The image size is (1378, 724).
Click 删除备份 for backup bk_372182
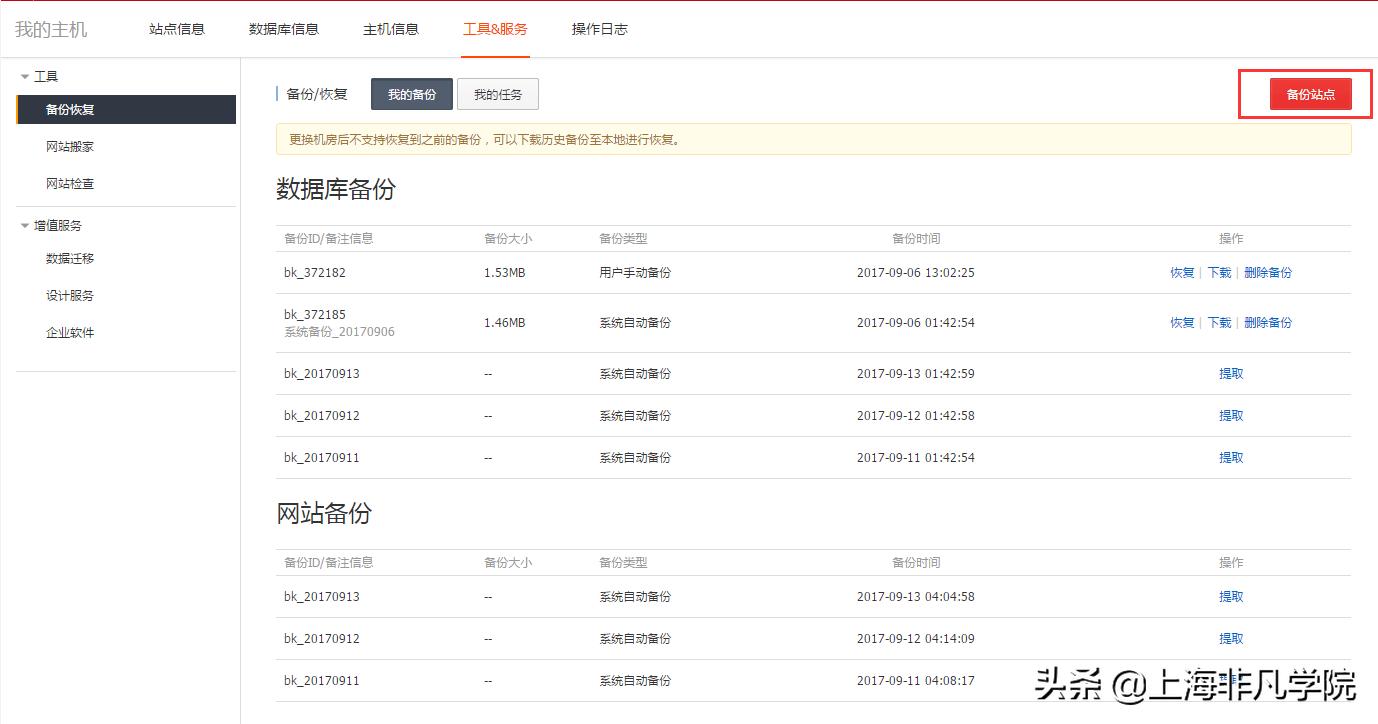tap(1268, 271)
